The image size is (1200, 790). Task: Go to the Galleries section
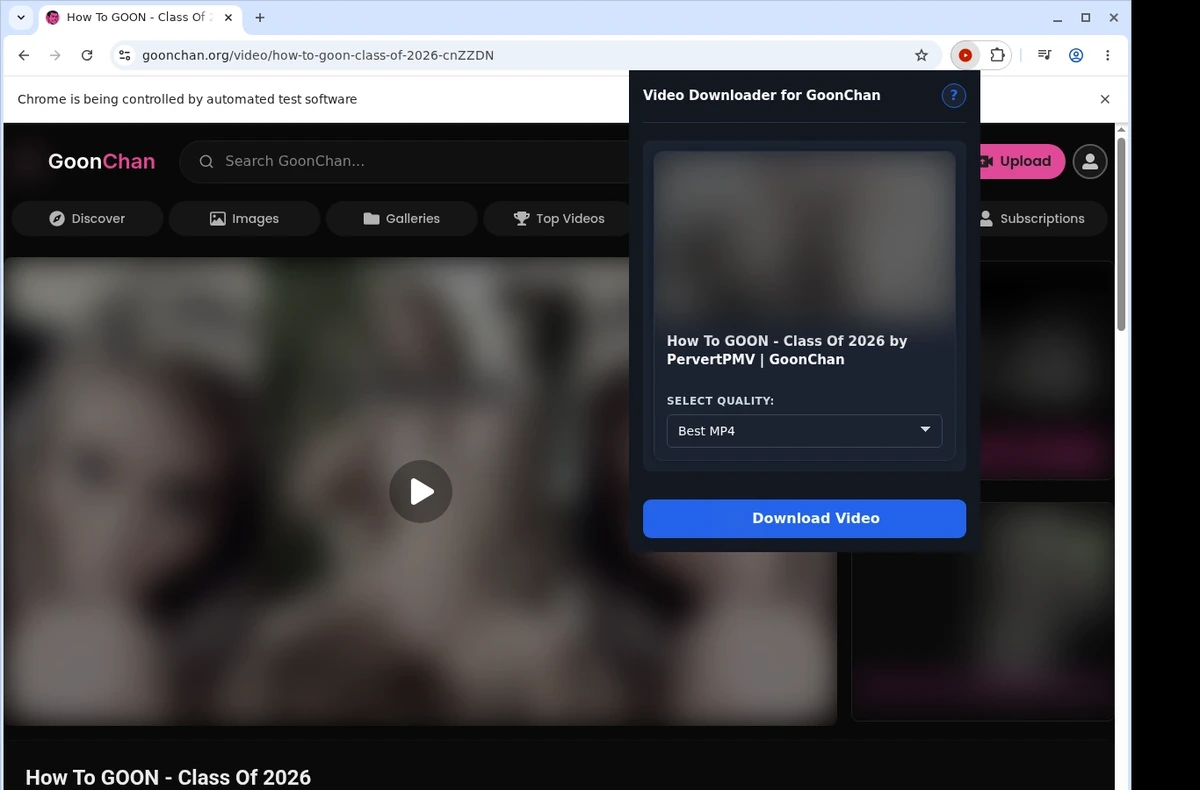(401, 218)
